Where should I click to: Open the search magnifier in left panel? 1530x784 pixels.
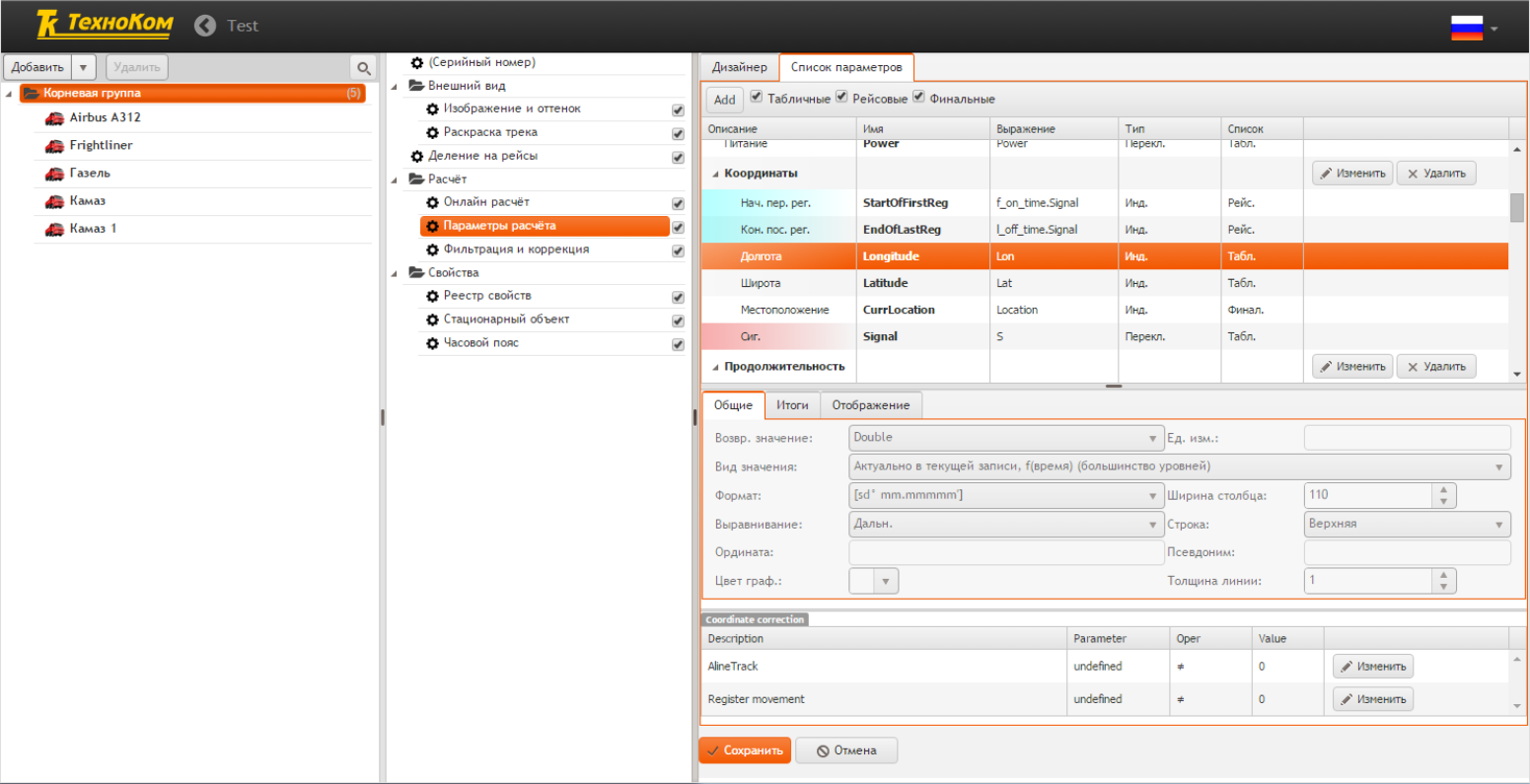[x=364, y=68]
